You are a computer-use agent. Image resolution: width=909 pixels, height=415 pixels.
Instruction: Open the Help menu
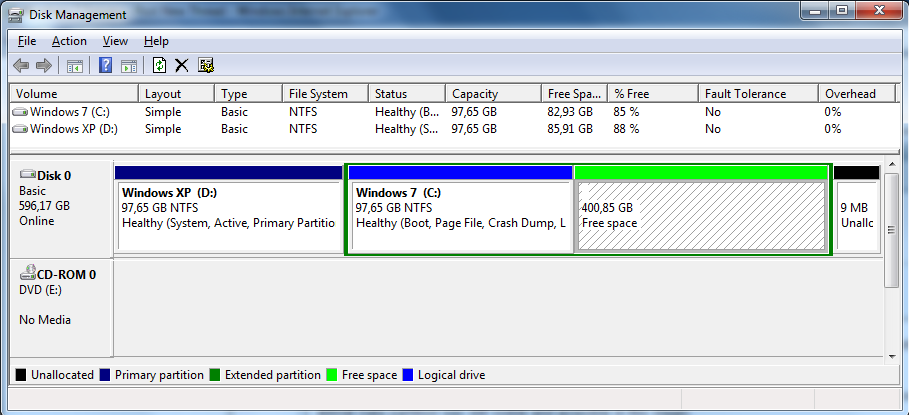[156, 41]
